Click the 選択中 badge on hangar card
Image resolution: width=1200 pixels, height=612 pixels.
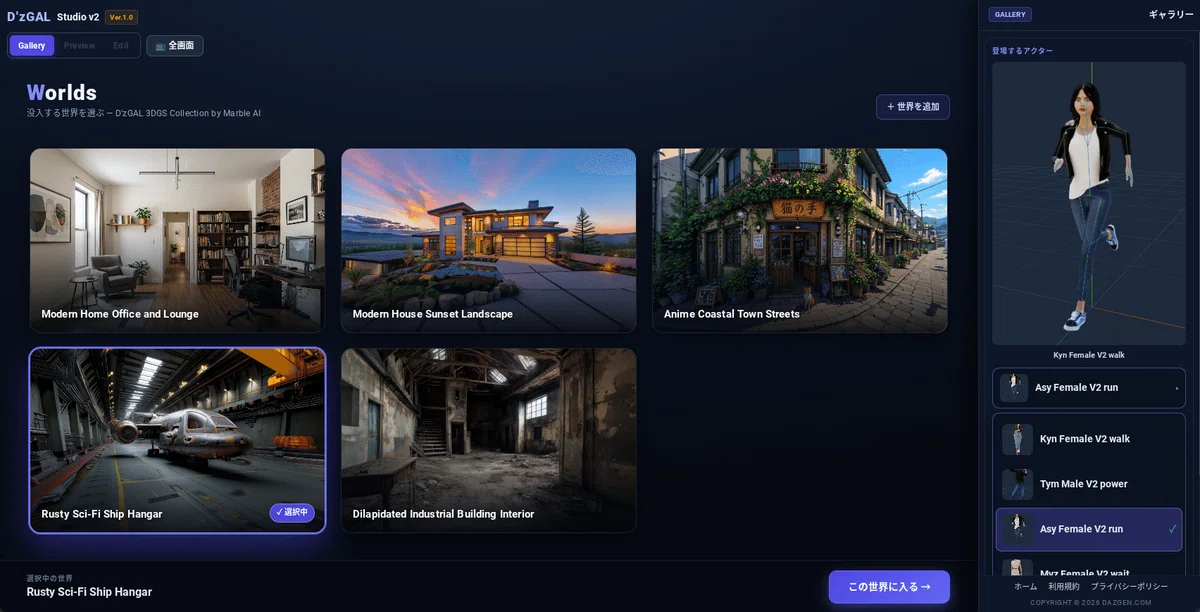[292, 513]
